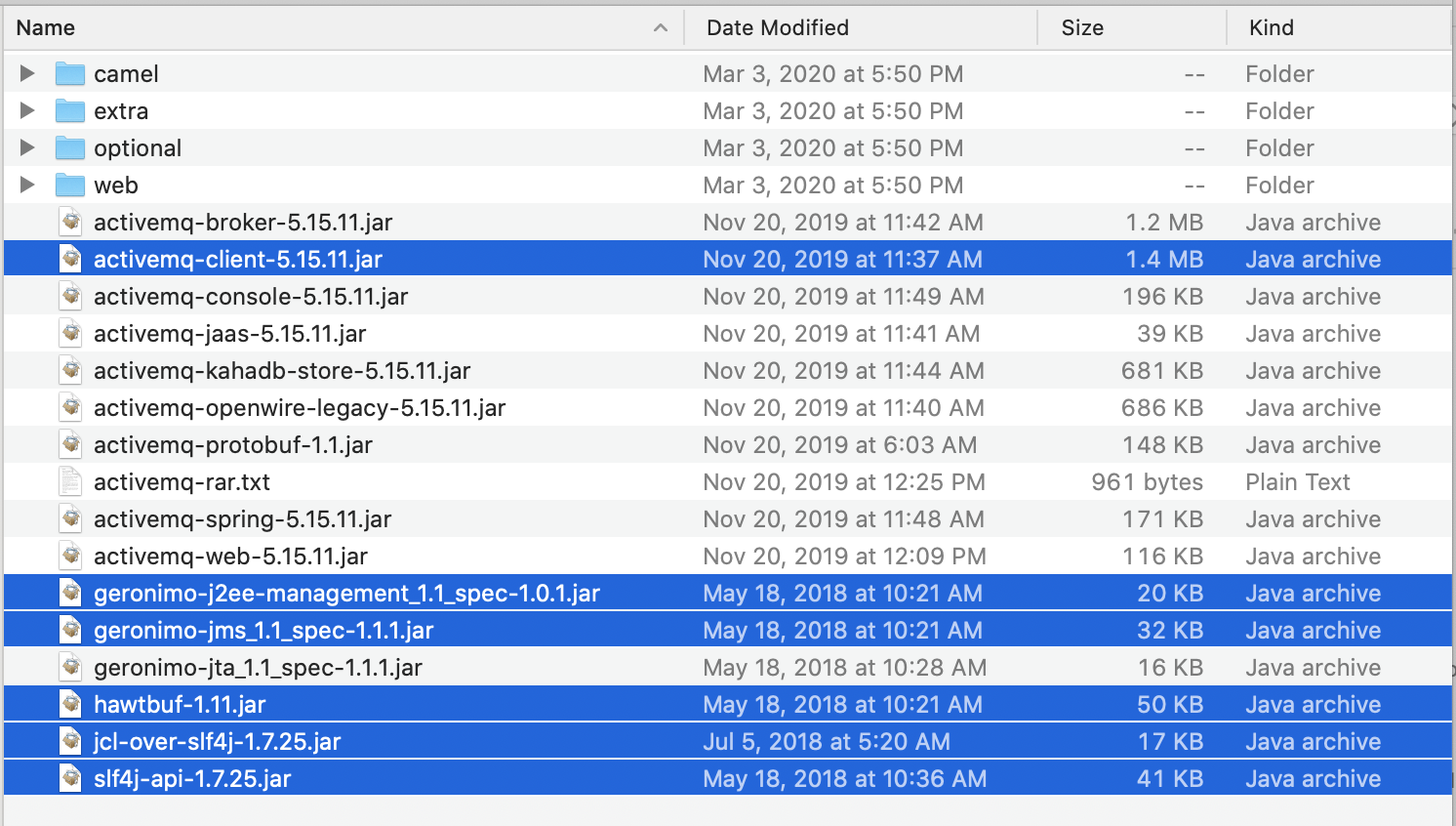
Task: Select the slf4j-api-1.7.25.jar file icon
Action: tap(70, 778)
